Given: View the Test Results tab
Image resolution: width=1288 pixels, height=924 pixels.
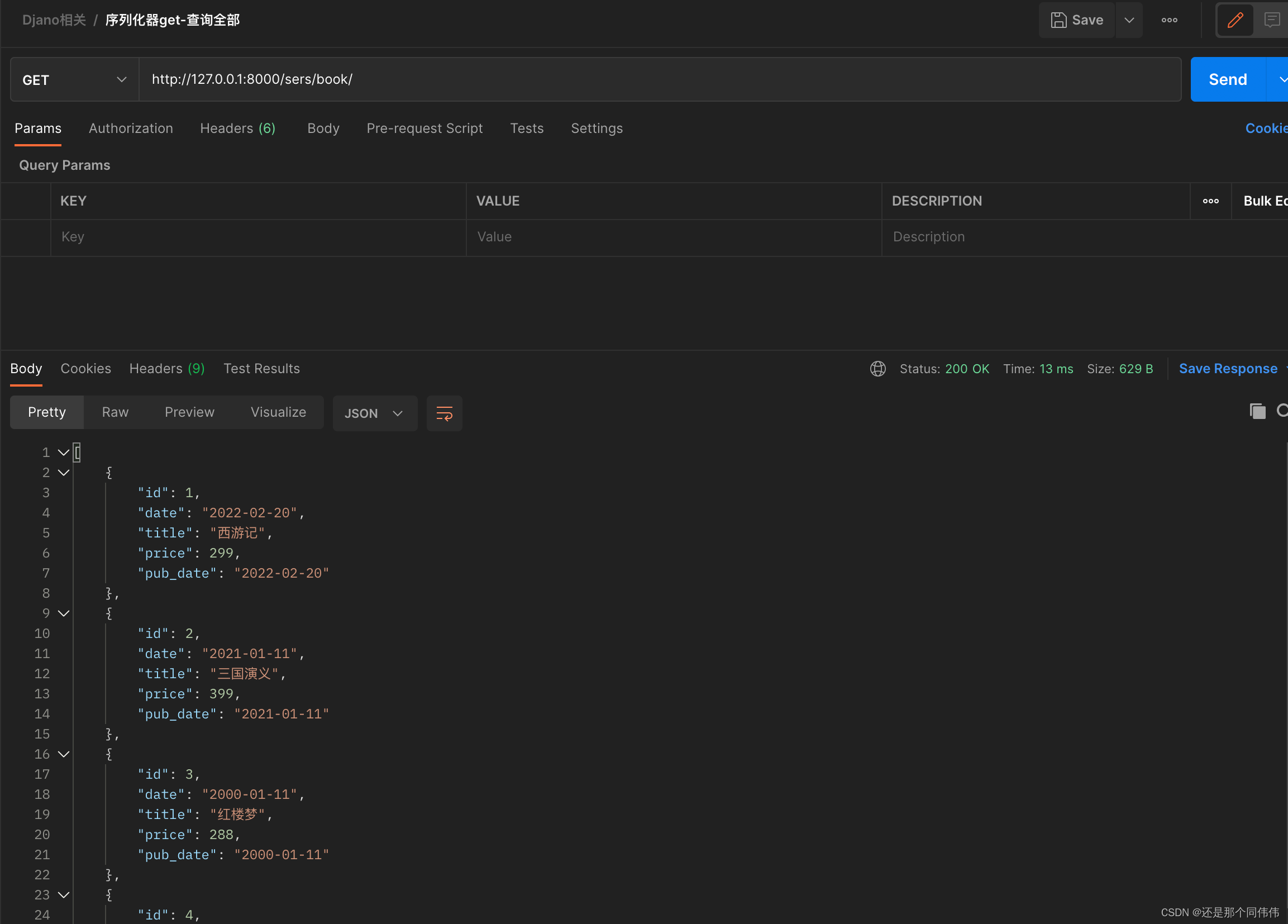Looking at the screenshot, I should [x=261, y=369].
